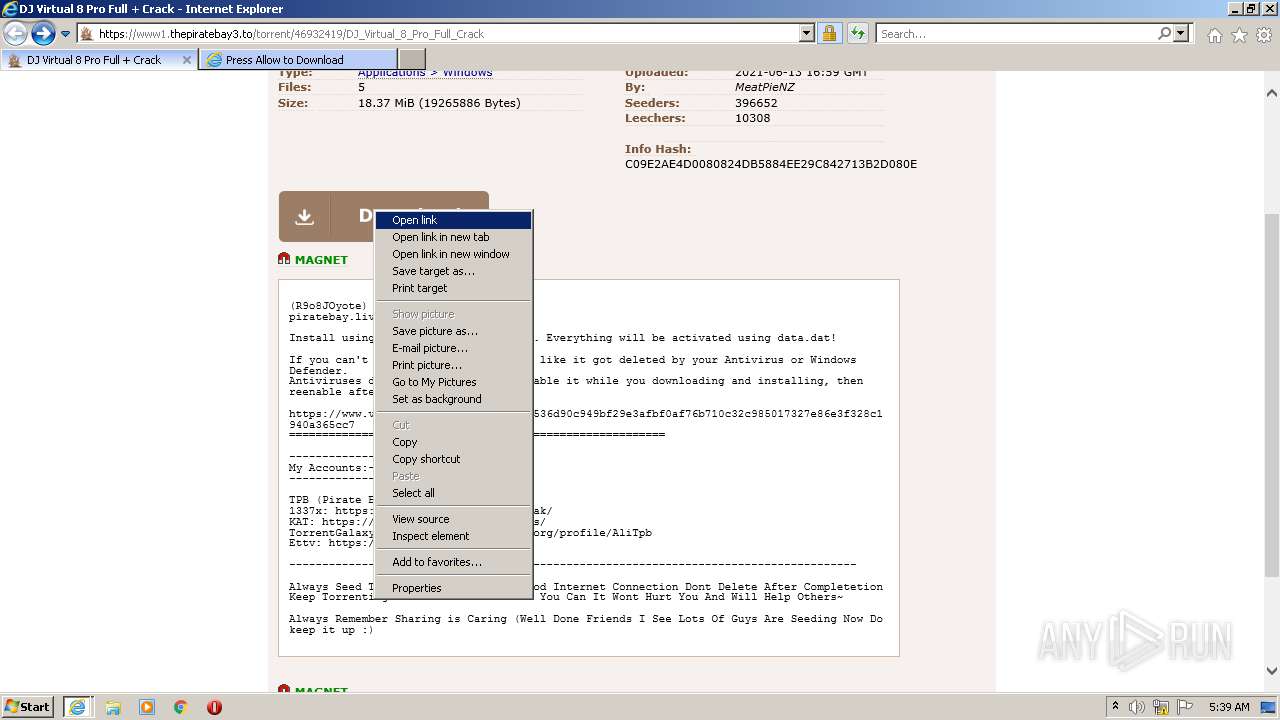Select Save picture as... entry
This screenshot has height=720, width=1280.
pyautogui.click(x=453, y=331)
